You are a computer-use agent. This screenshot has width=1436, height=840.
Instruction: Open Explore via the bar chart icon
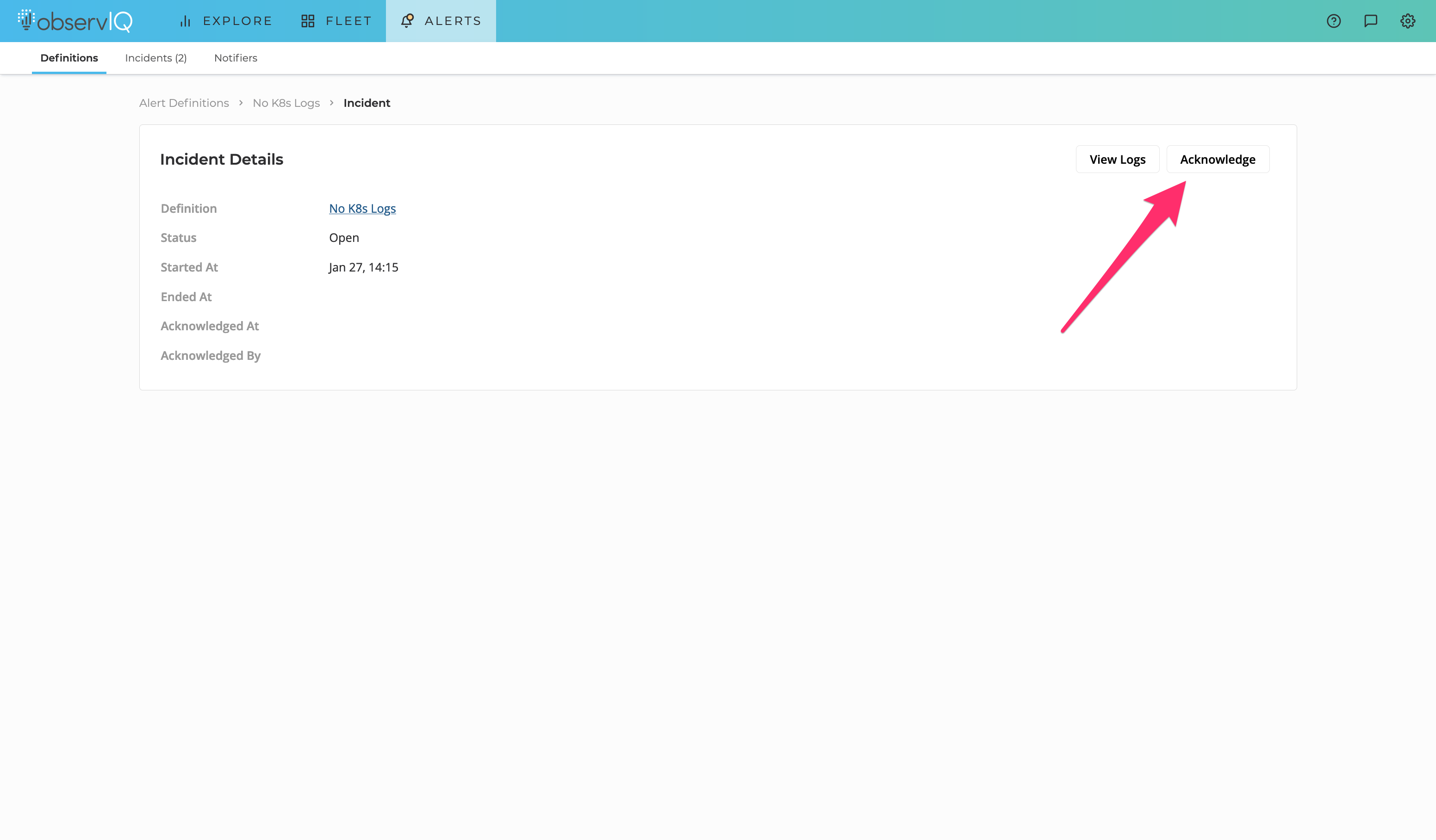pos(185,21)
